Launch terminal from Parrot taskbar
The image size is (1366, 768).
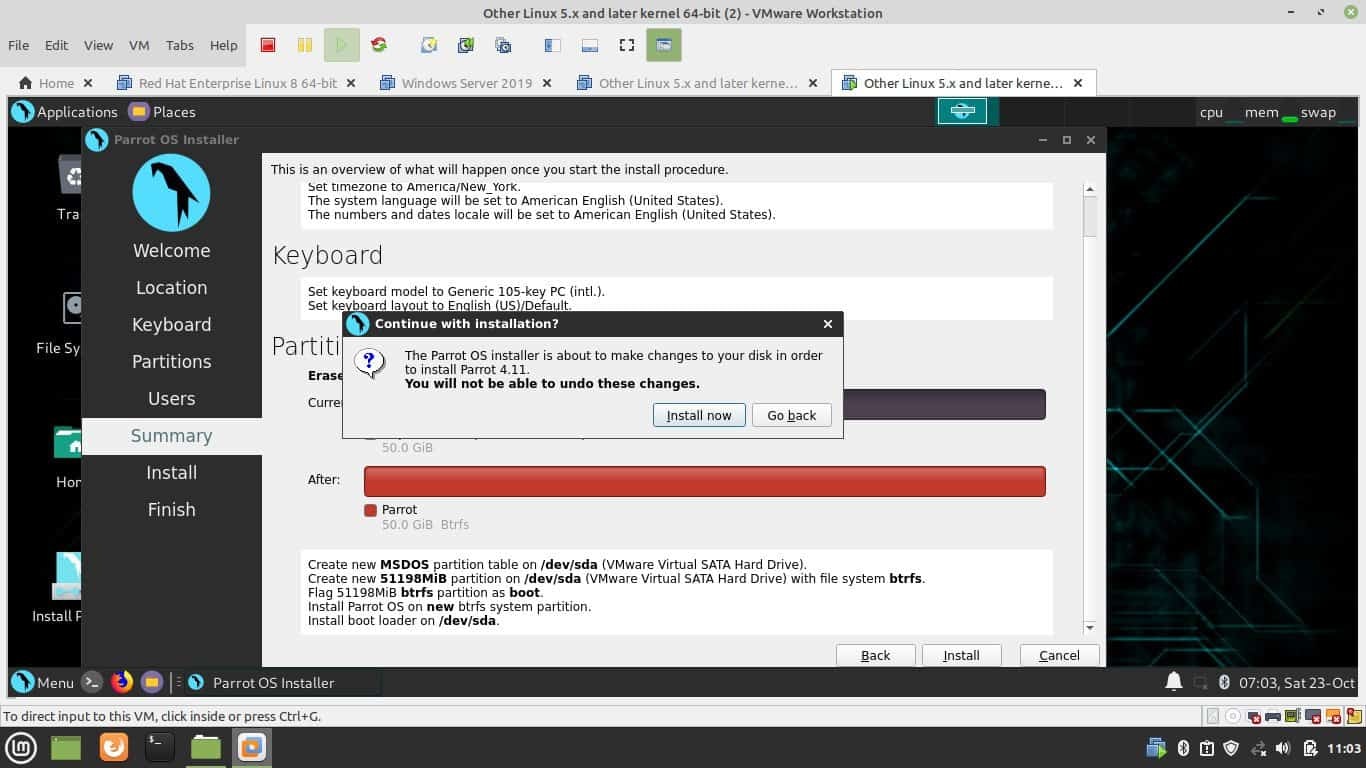[92, 682]
